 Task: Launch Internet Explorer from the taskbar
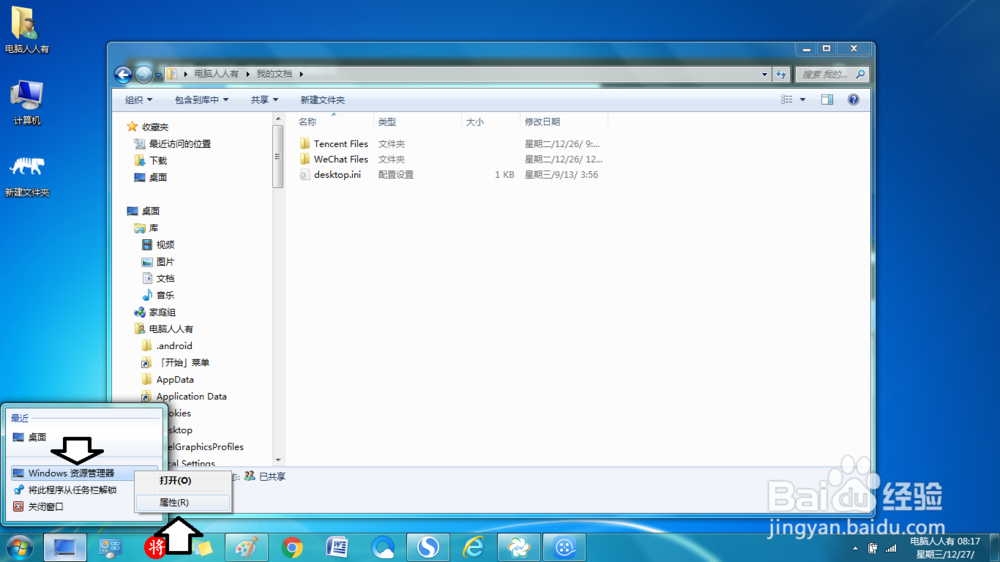473,547
